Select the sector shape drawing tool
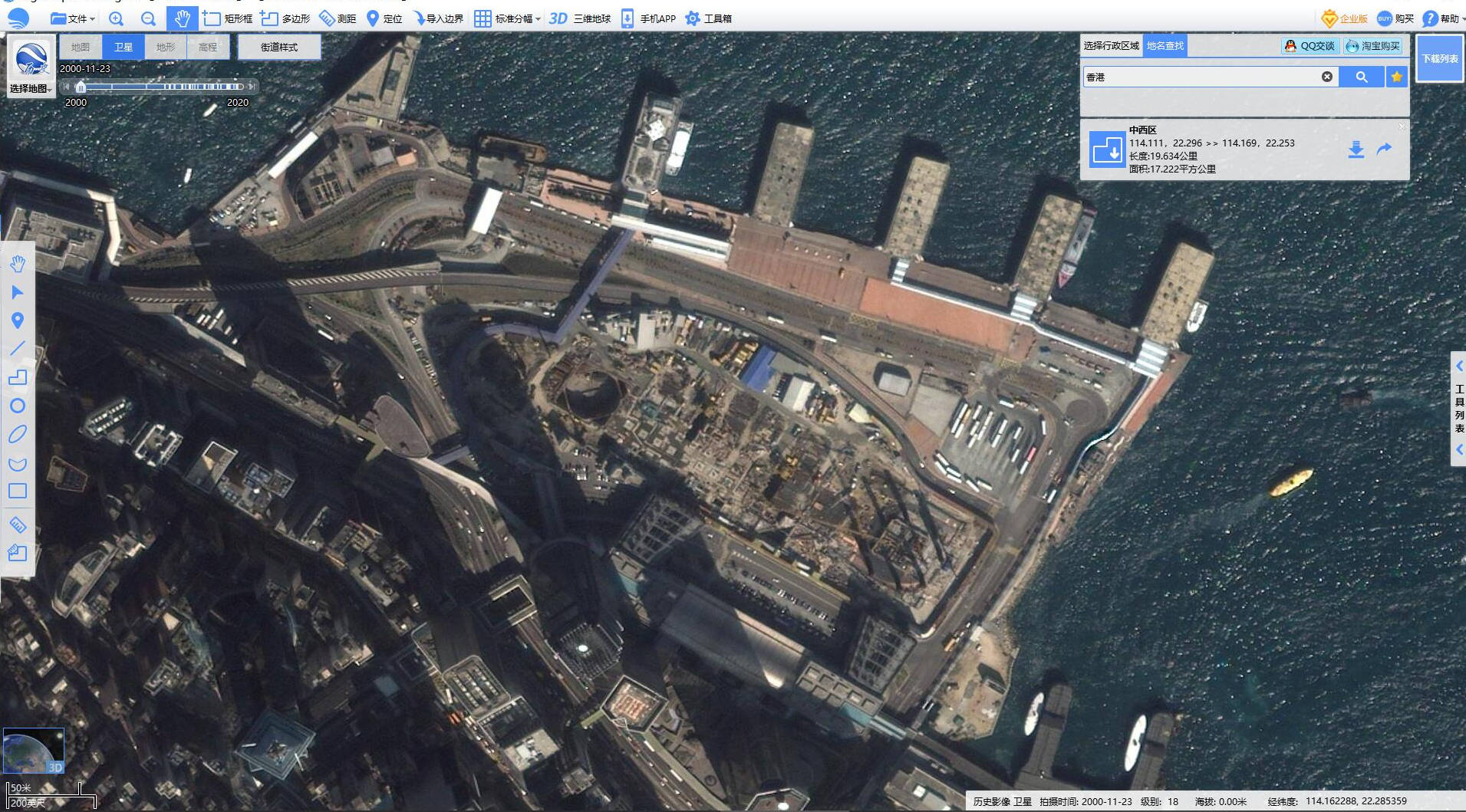This screenshot has height=812, width=1466. pos(18,463)
